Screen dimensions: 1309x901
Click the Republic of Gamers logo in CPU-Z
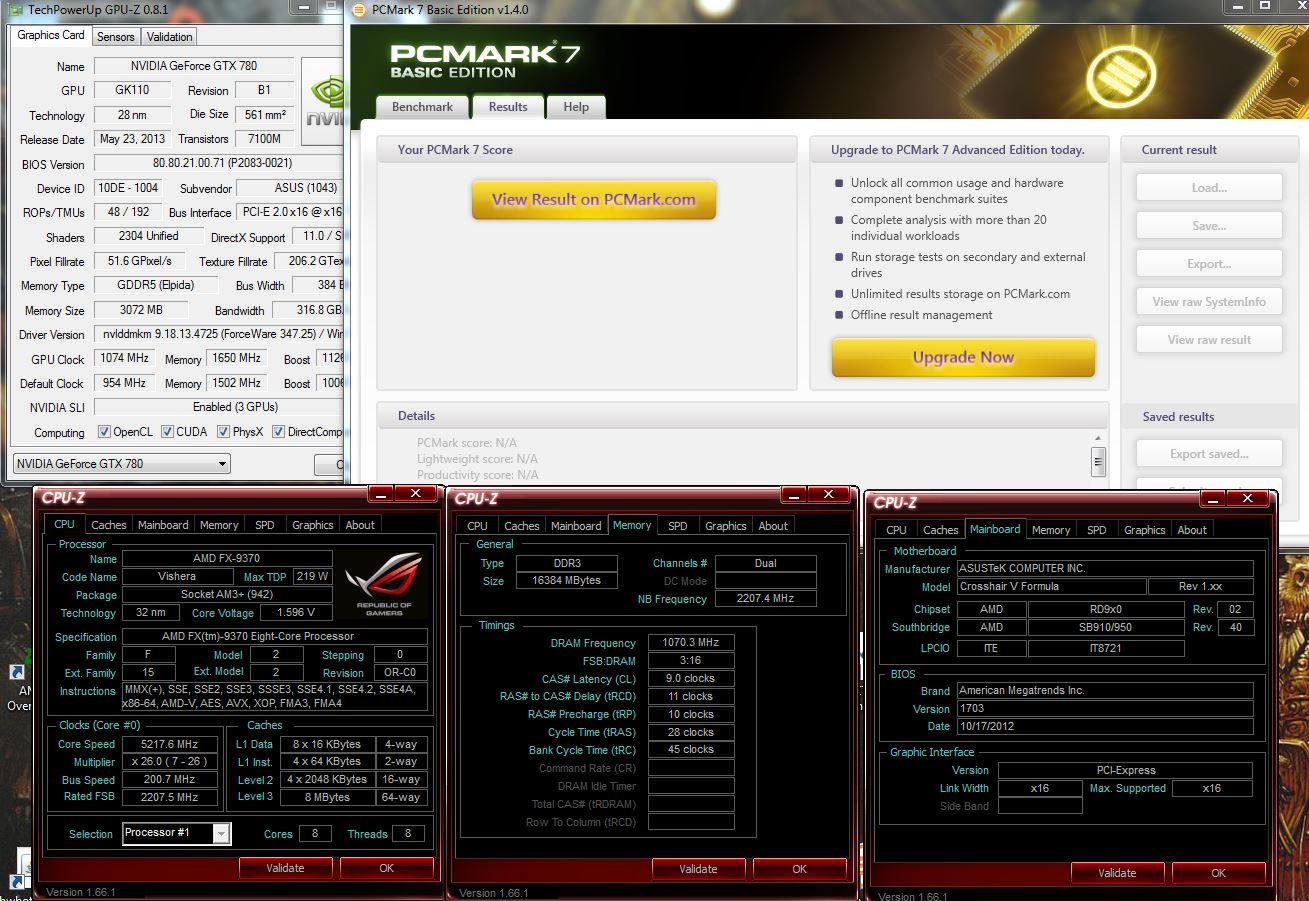coord(386,585)
